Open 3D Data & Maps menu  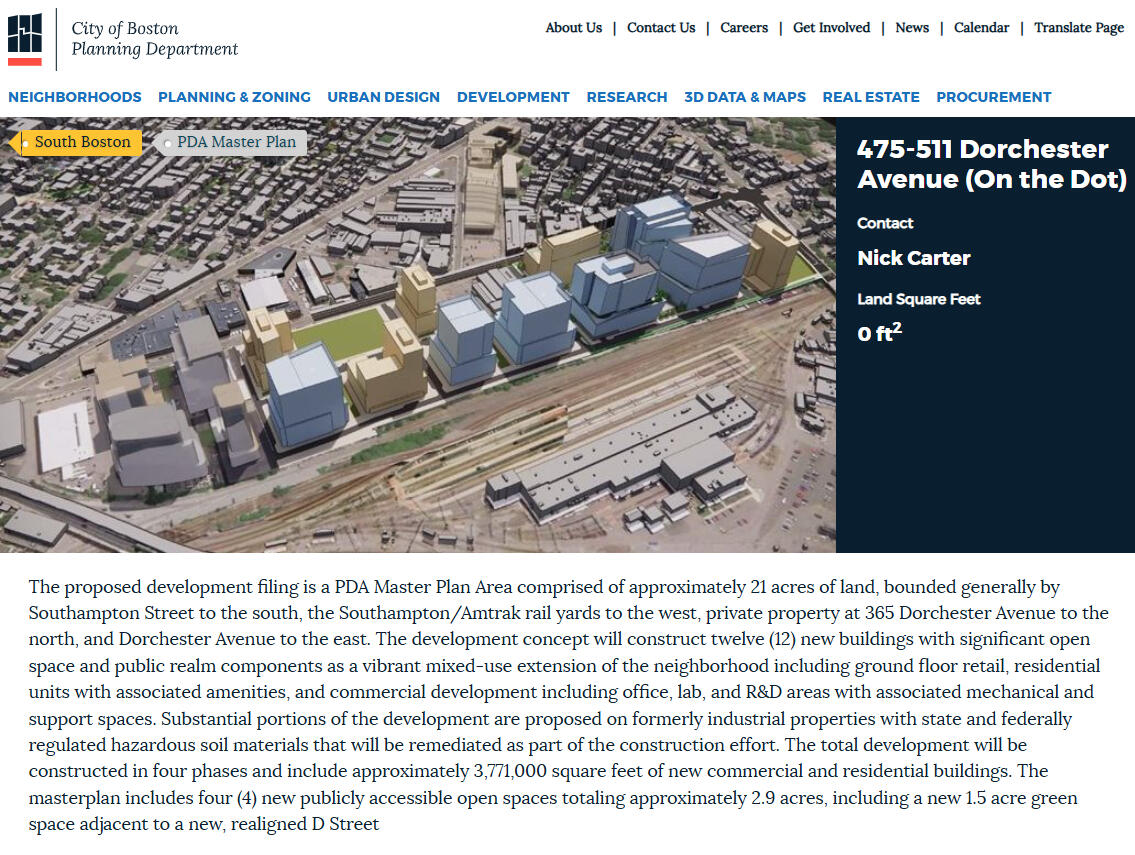tap(744, 97)
